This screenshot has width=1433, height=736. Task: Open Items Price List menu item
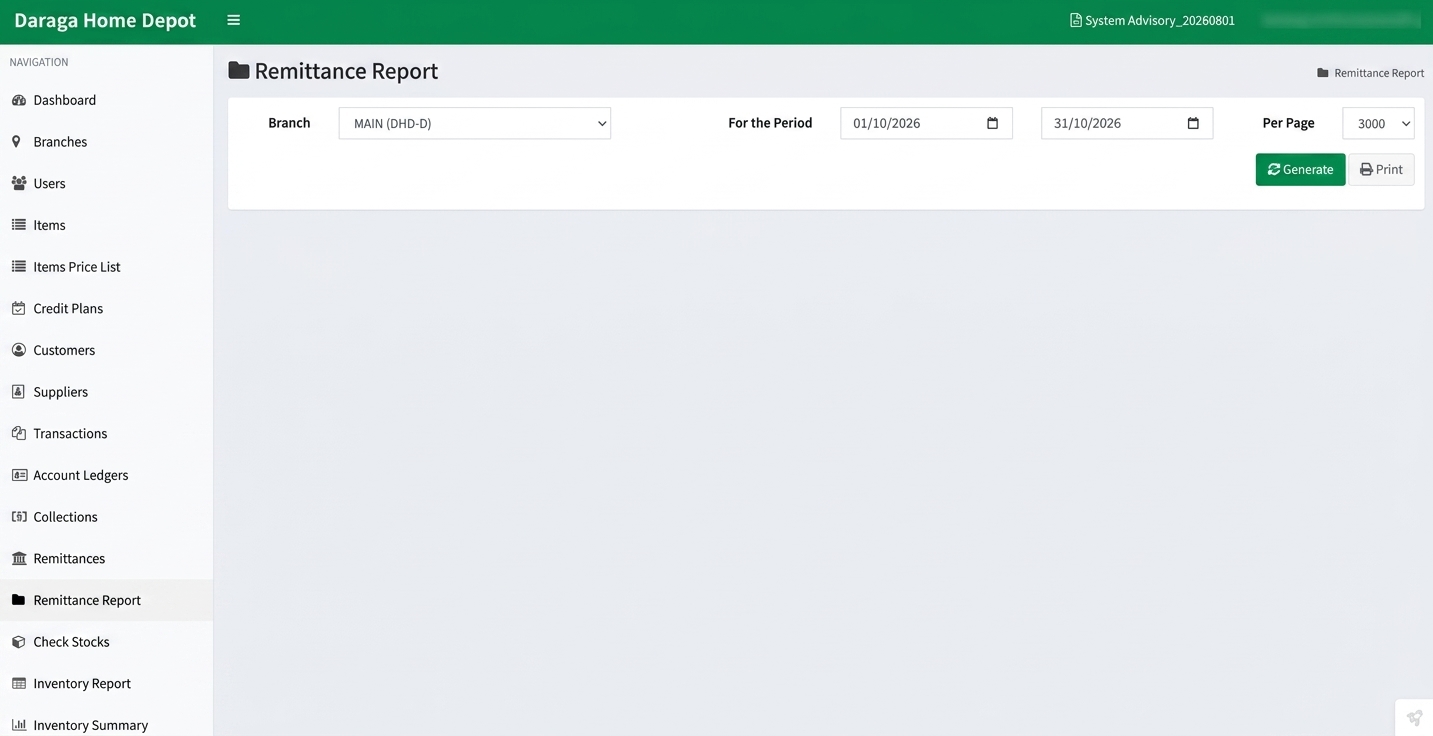(x=106, y=267)
